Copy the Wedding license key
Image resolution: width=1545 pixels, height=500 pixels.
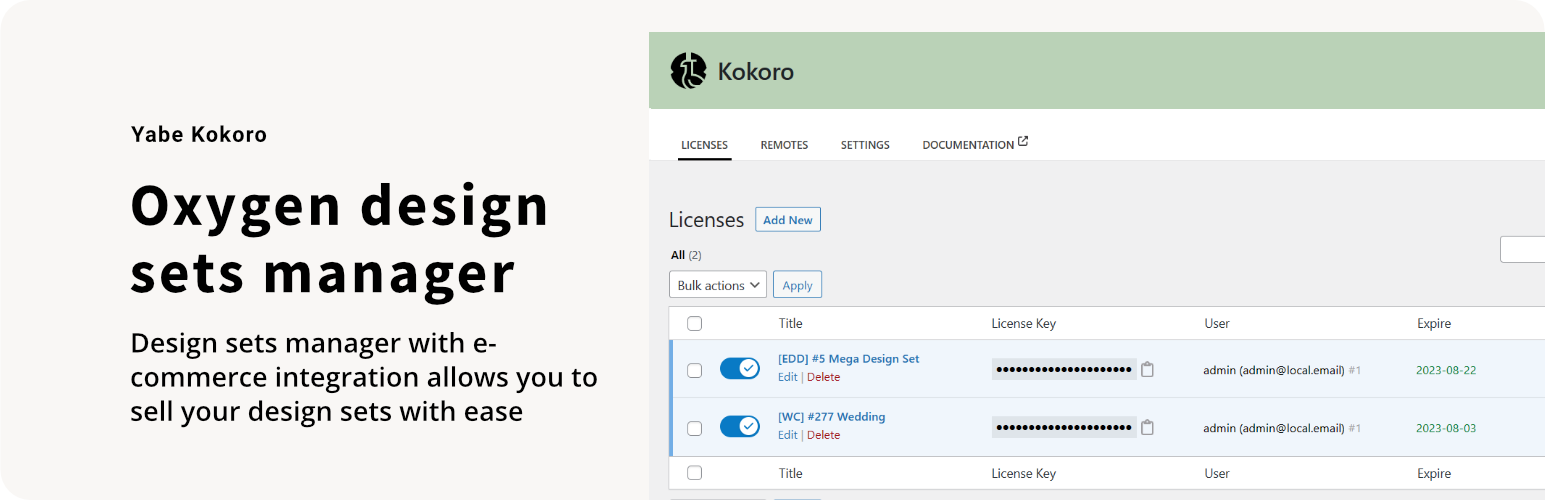coord(1148,427)
